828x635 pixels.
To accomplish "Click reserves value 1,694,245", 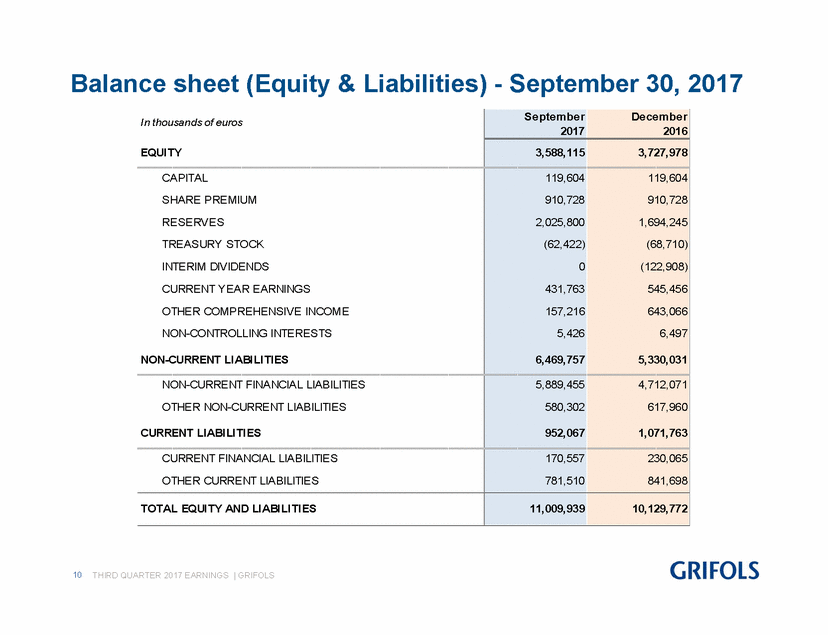I will pos(663,222).
